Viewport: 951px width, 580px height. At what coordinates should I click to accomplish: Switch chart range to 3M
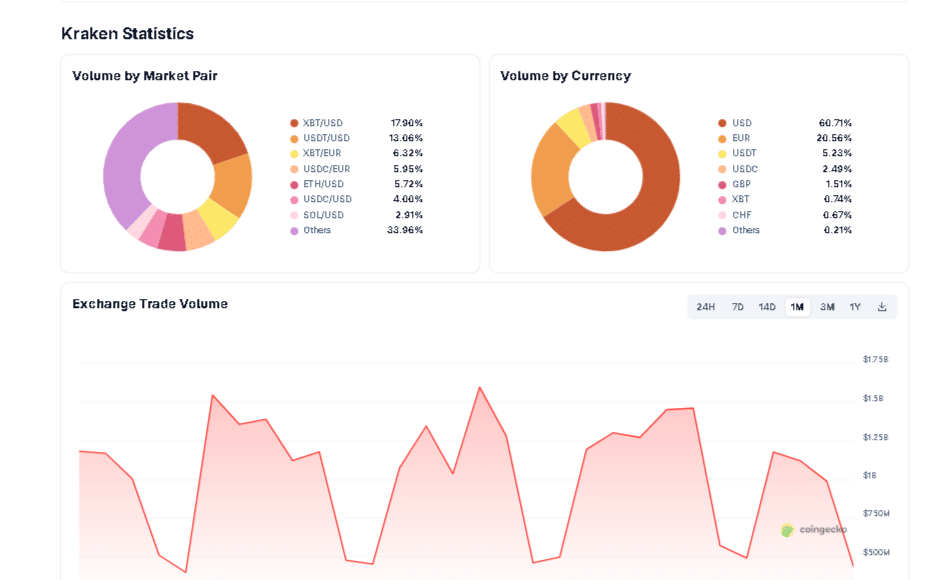[827, 307]
